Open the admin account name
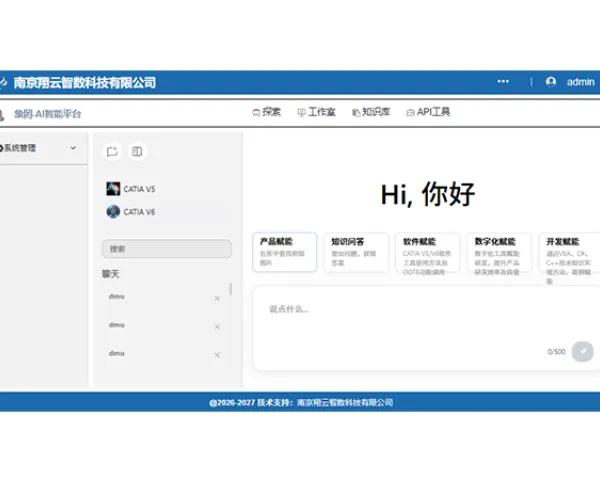Image resolution: width=600 pixels, height=480 pixels. 580,82
